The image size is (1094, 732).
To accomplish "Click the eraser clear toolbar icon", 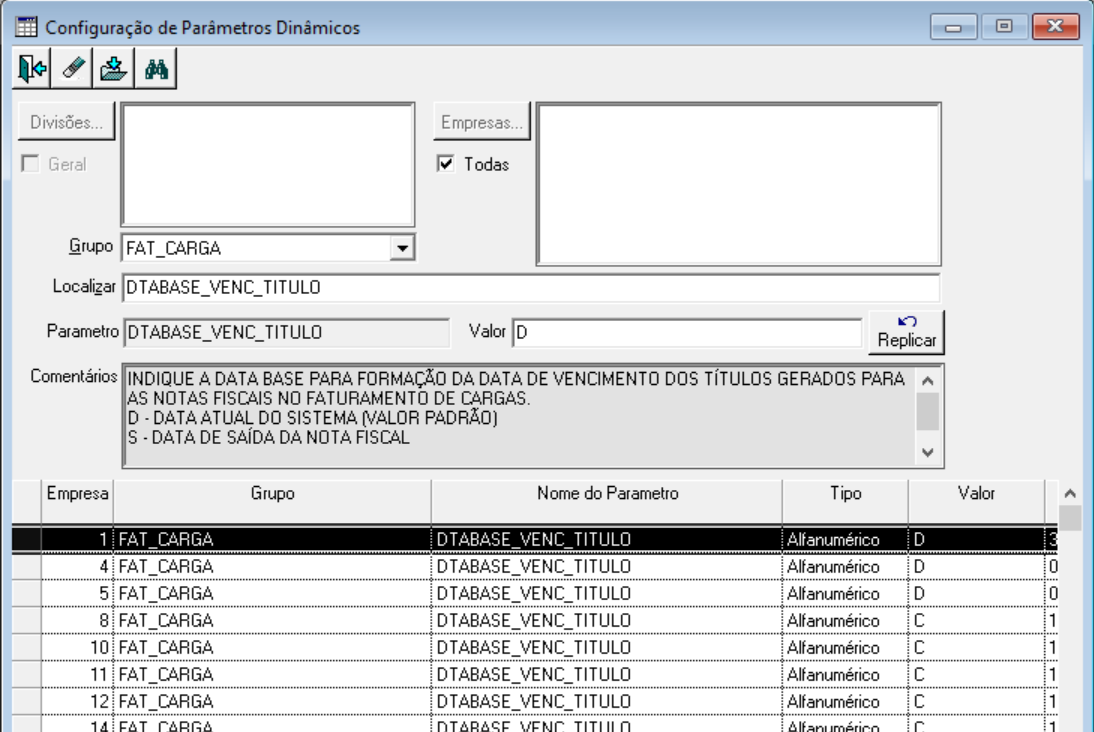I will (x=73, y=68).
